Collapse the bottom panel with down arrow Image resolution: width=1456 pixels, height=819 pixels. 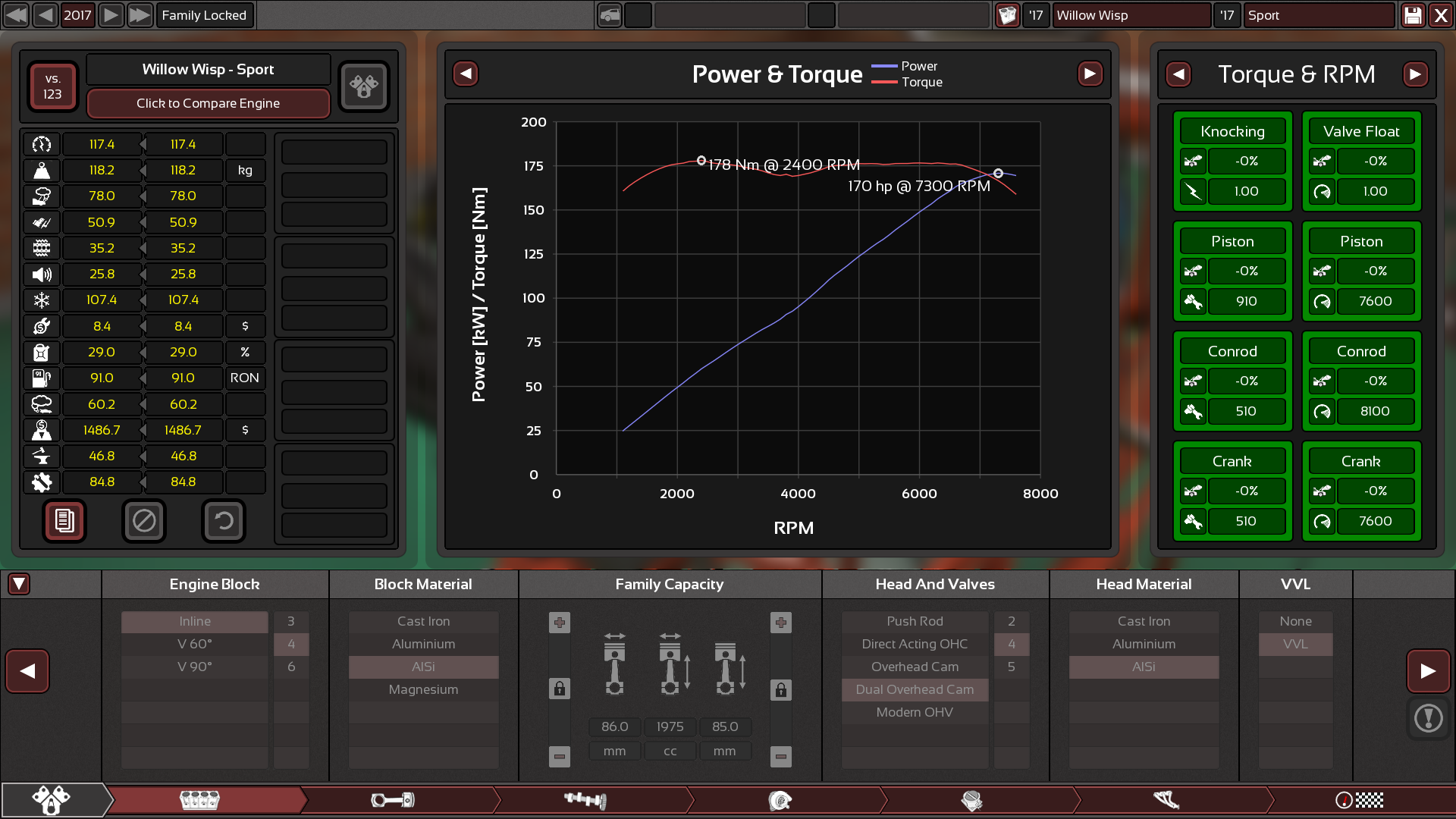pos(19,584)
